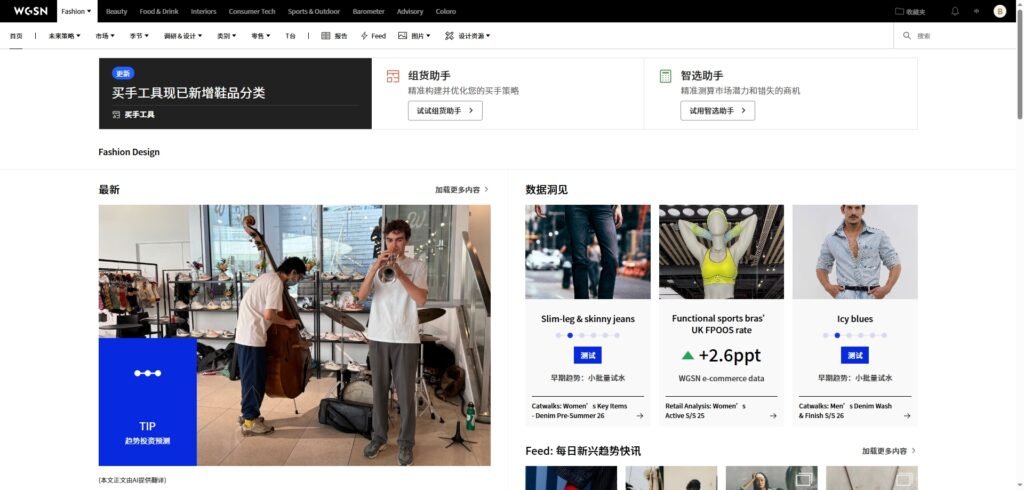This screenshot has width=1024, height=490.
Task: Open the notifications bell
Action: [954, 11]
